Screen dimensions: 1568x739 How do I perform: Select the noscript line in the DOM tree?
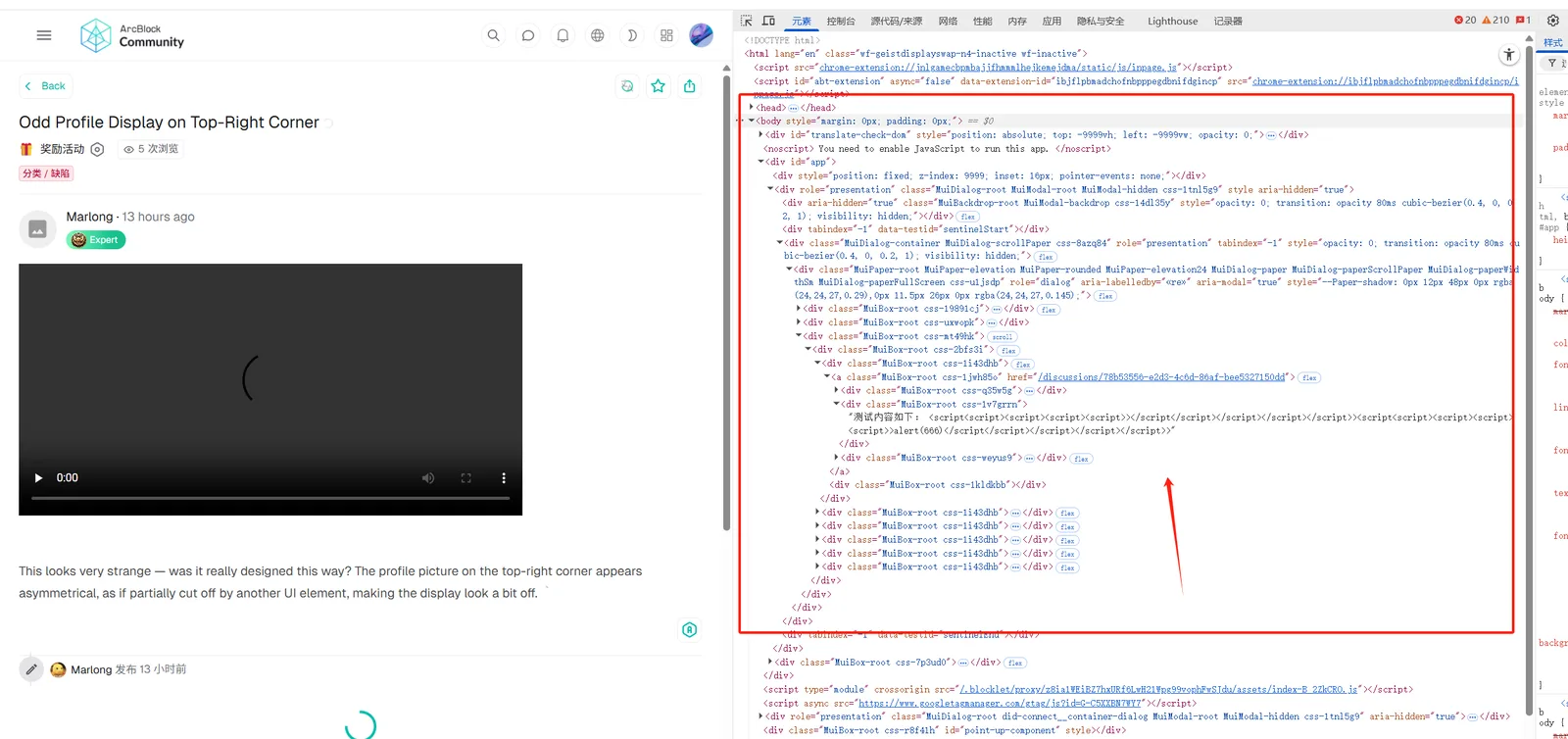click(x=937, y=149)
